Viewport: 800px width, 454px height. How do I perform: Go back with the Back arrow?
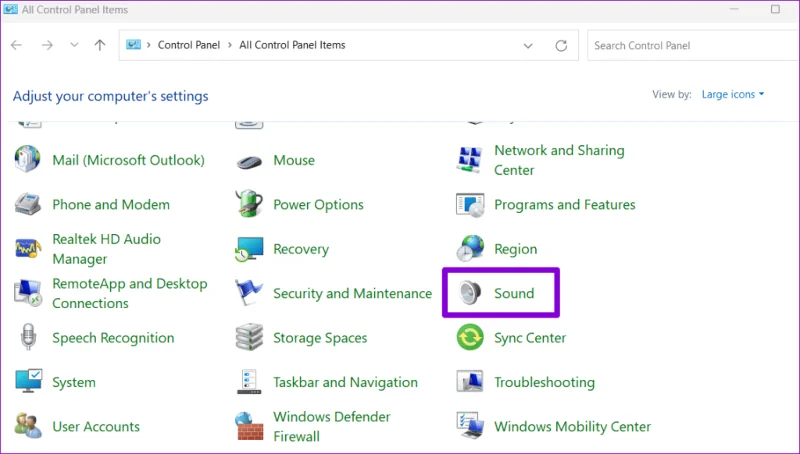pos(16,45)
